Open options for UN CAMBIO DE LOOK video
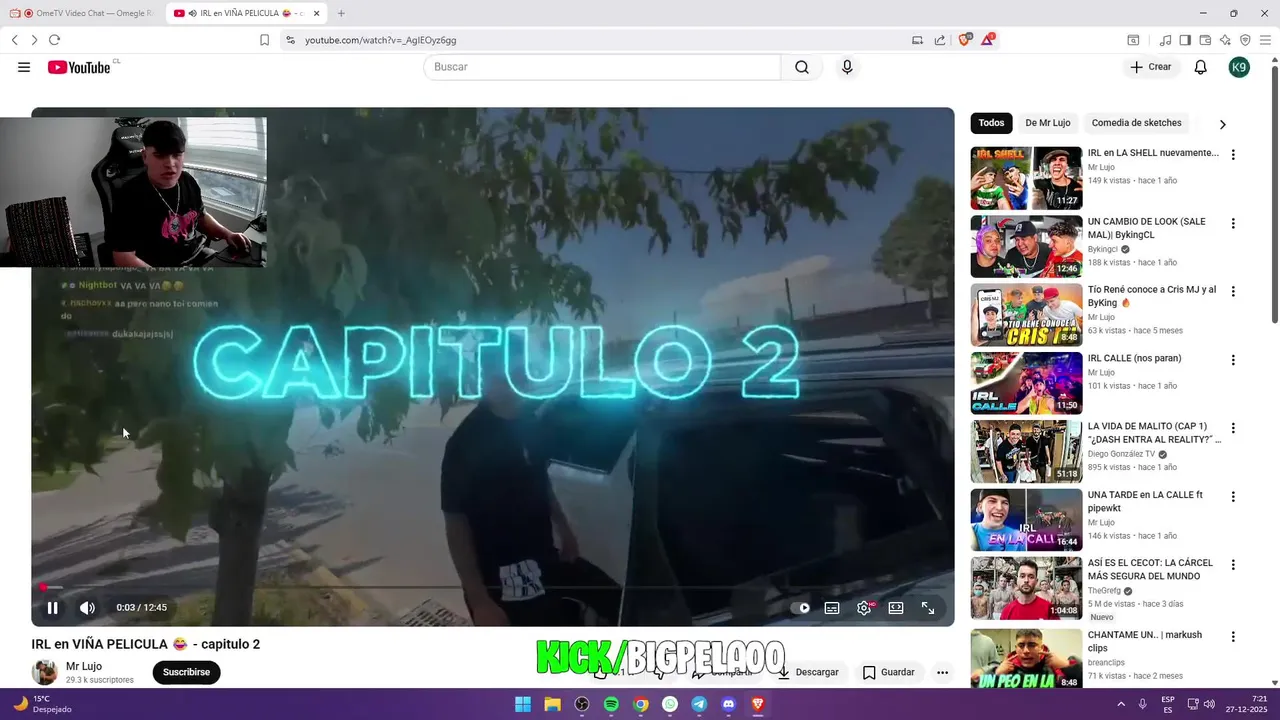 1233,223
